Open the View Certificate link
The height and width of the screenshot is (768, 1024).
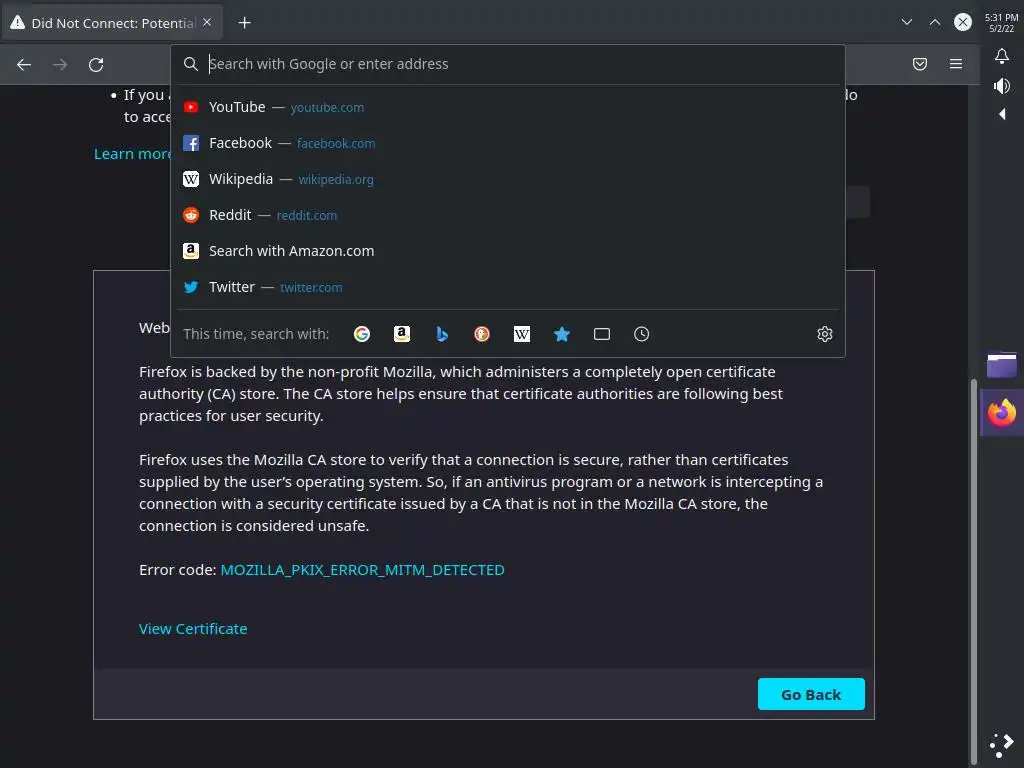point(193,629)
